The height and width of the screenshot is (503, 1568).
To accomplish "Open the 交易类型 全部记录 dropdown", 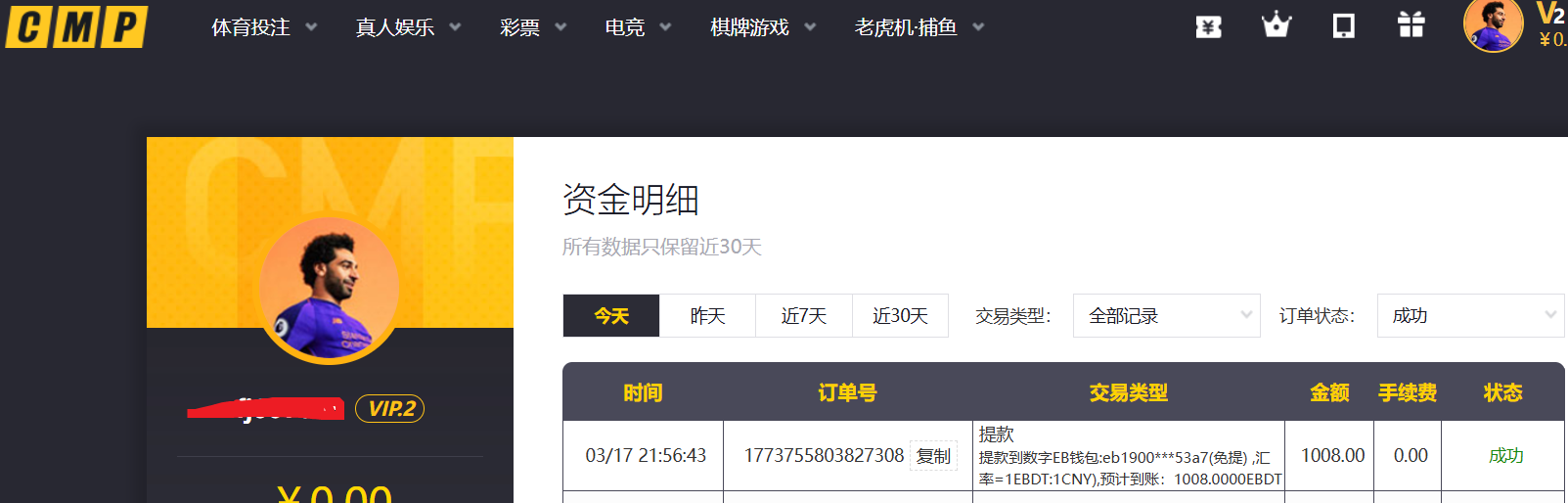I will pyautogui.click(x=1166, y=316).
